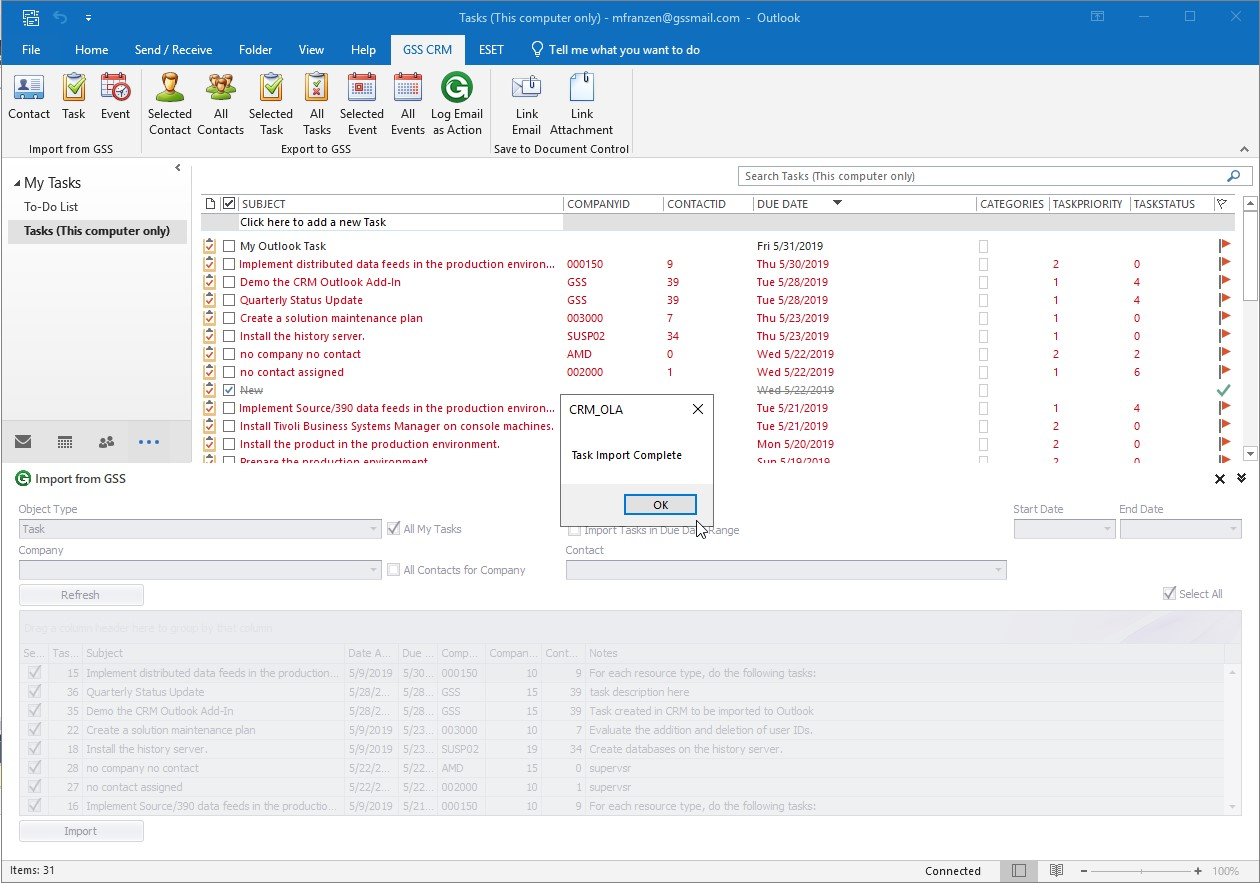Open People view in navigation bar
The height and width of the screenshot is (883, 1260).
pyautogui.click(x=107, y=442)
